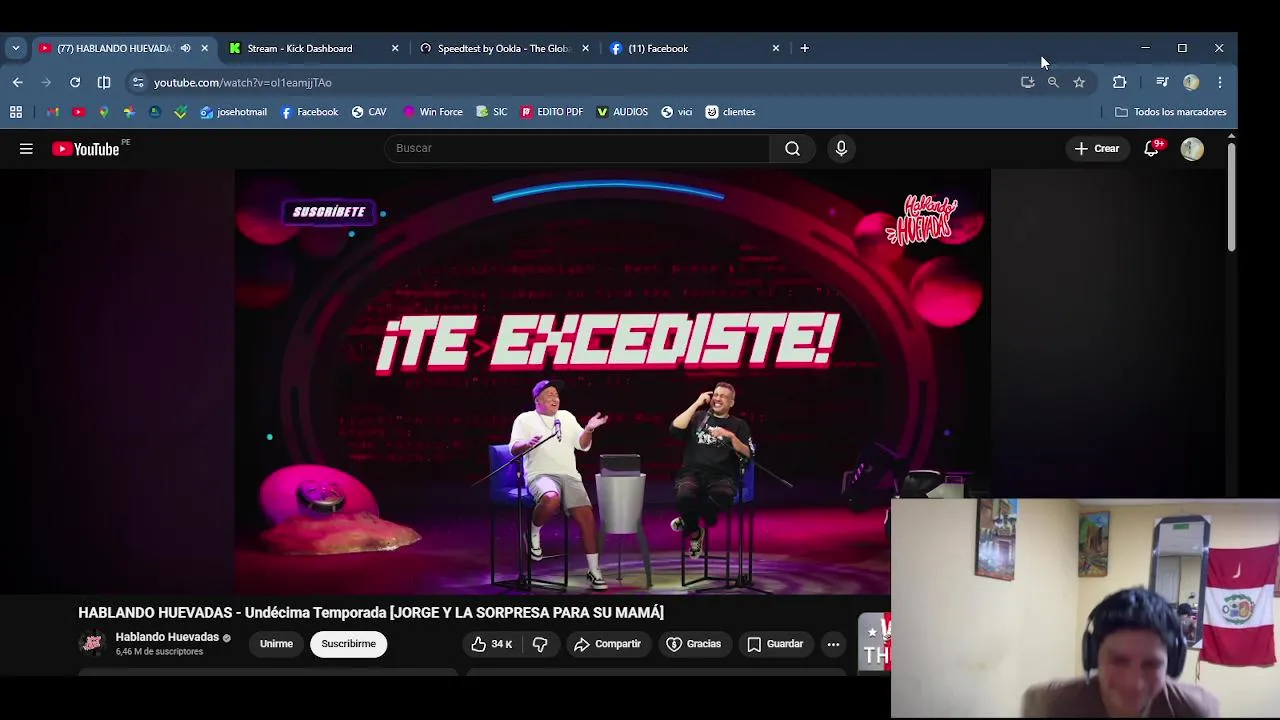Open the zoom magnifier in address bar
1280x720 pixels.
pos(1053,82)
